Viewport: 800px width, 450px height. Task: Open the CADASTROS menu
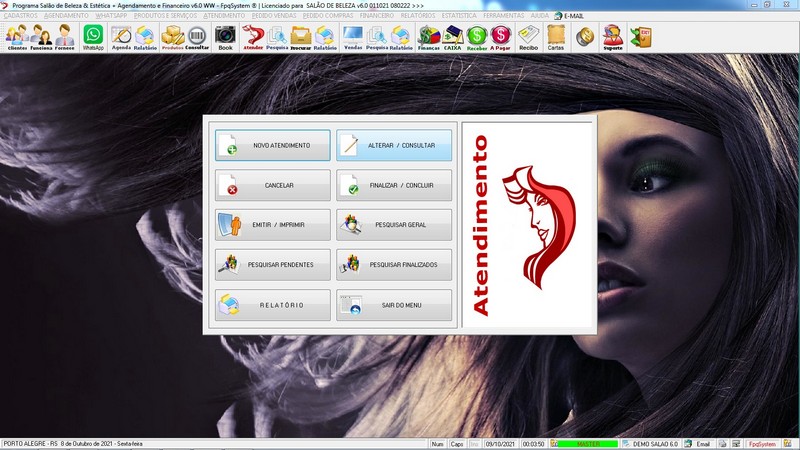pos(20,16)
